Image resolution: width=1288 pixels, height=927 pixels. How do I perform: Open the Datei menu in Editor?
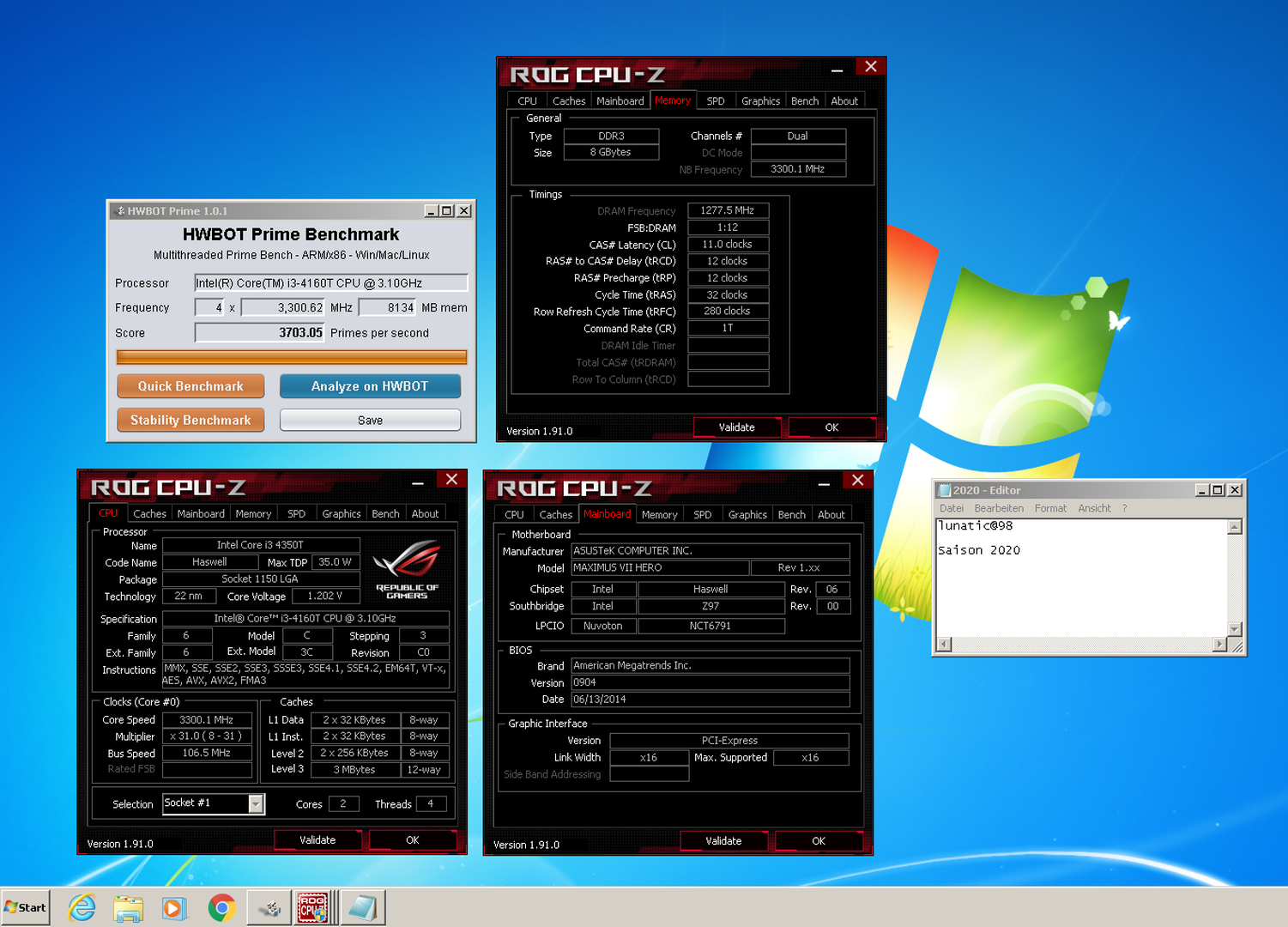click(x=952, y=508)
